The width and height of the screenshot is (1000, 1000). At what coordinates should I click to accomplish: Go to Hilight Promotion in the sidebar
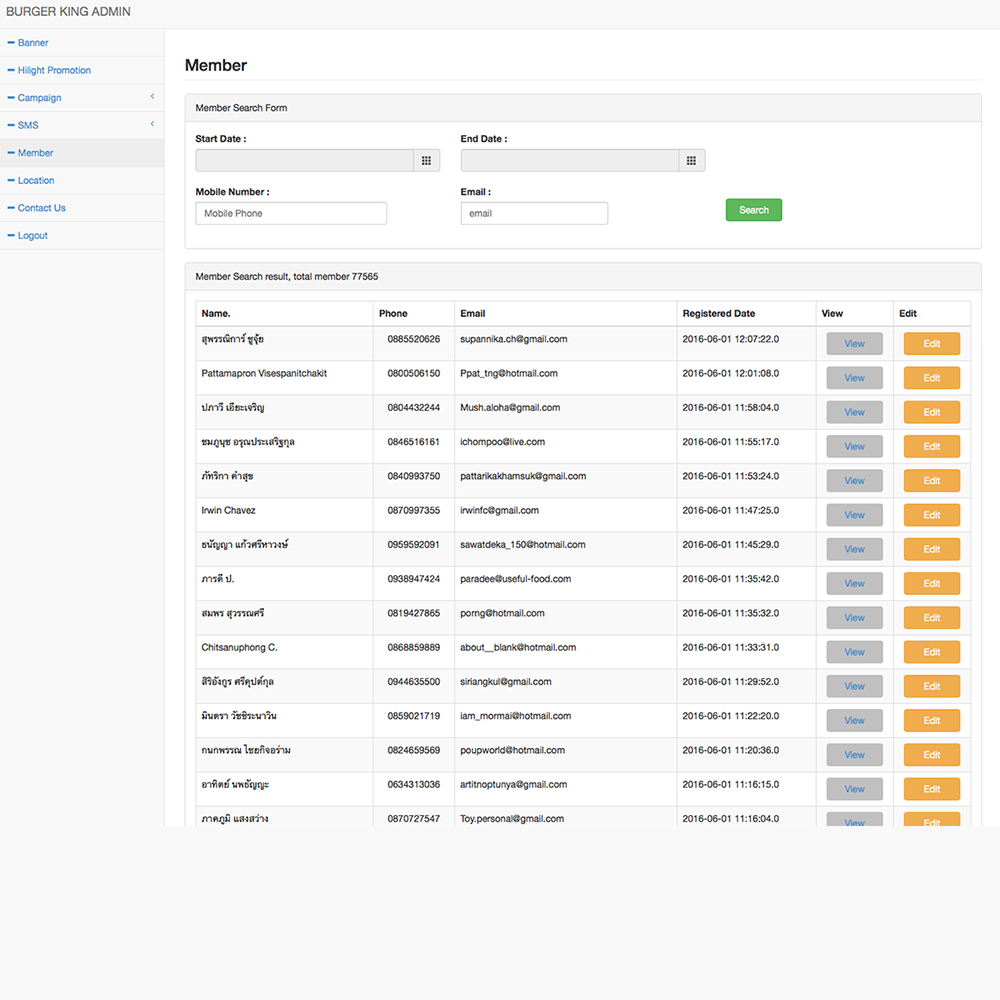coord(54,70)
